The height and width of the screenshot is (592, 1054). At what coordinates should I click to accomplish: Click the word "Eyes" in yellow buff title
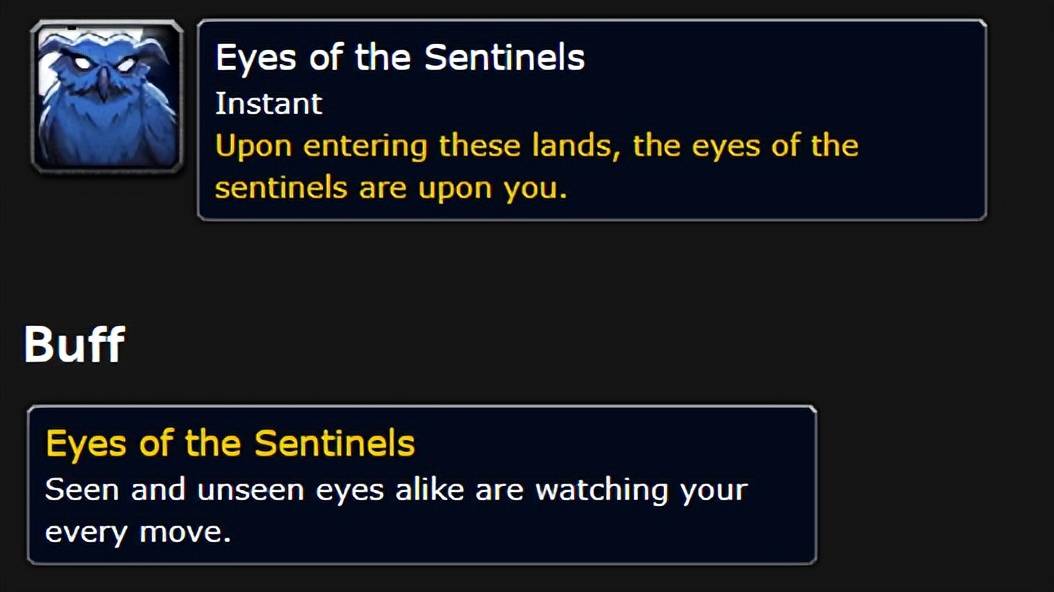tap(85, 443)
